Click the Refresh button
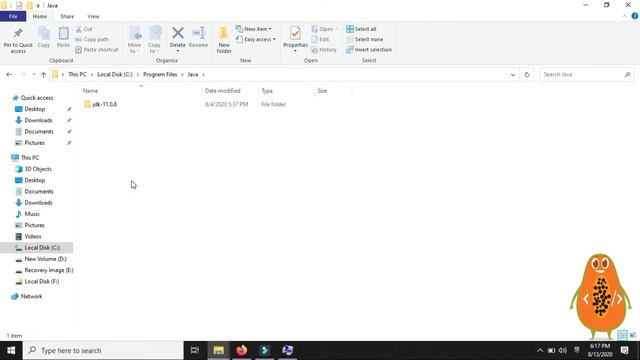The width and height of the screenshot is (640, 360). (527, 75)
